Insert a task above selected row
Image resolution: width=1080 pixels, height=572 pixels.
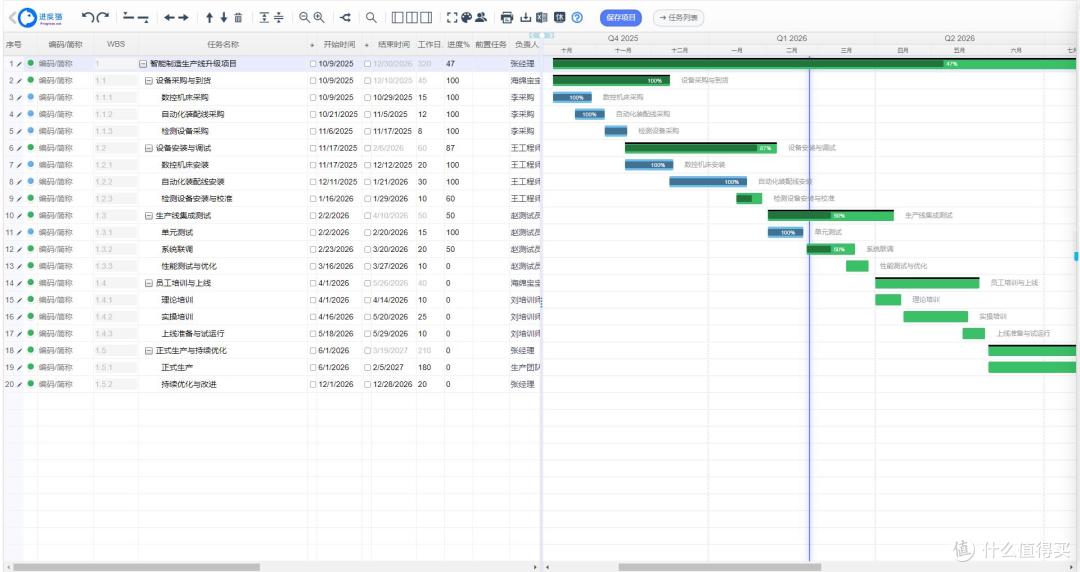[x=128, y=17]
